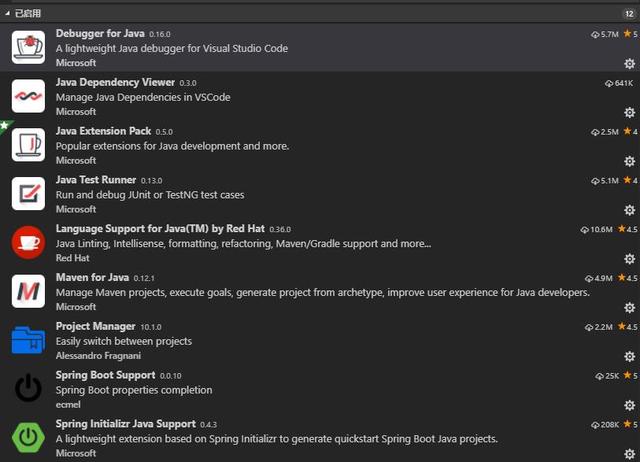Click the Java Test Runner checkbox icon
This screenshot has height=462, width=640.
28,193
